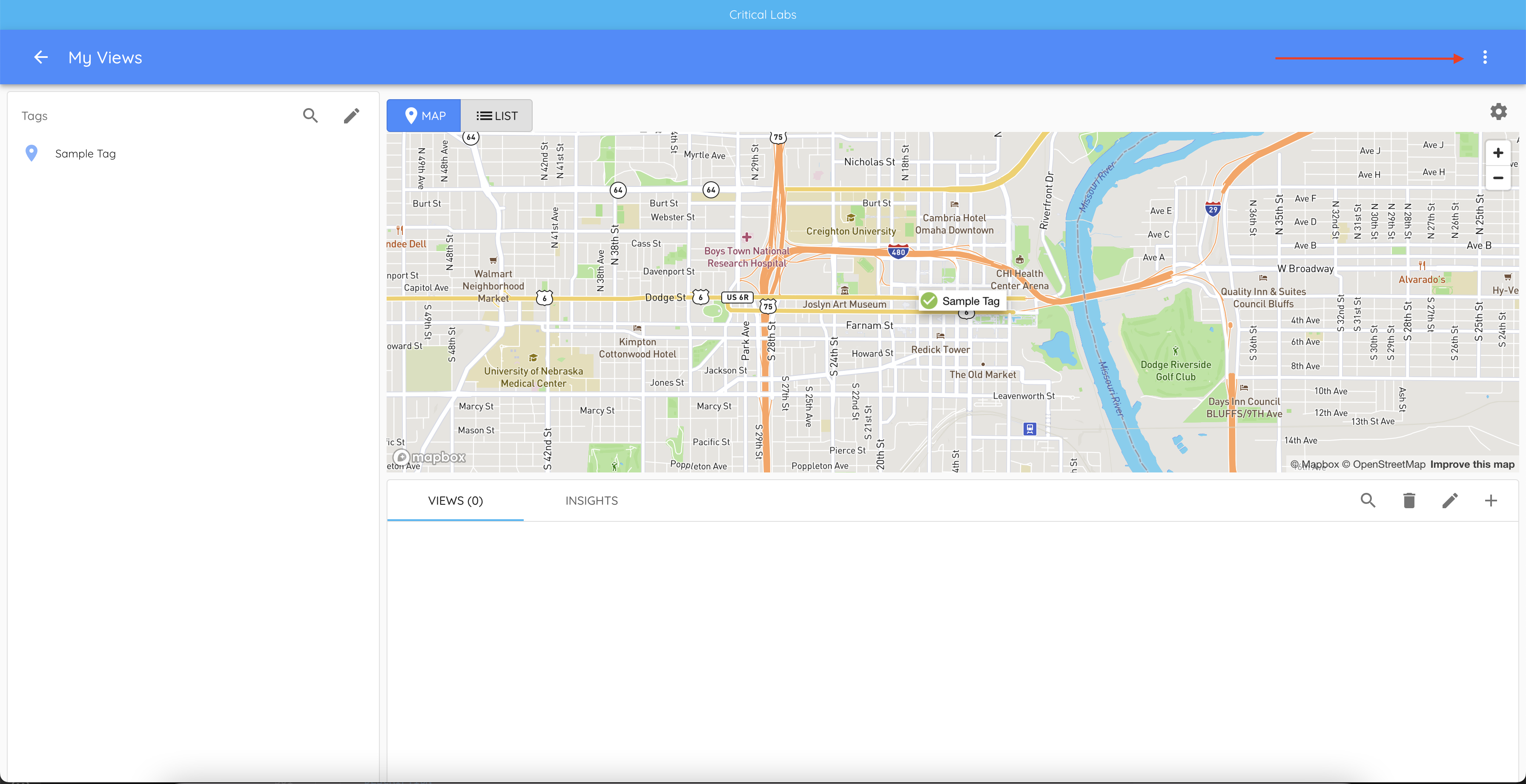Click CHI Health Center Arena label
Image resolution: width=1526 pixels, height=784 pixels.
click(1019, 280)
